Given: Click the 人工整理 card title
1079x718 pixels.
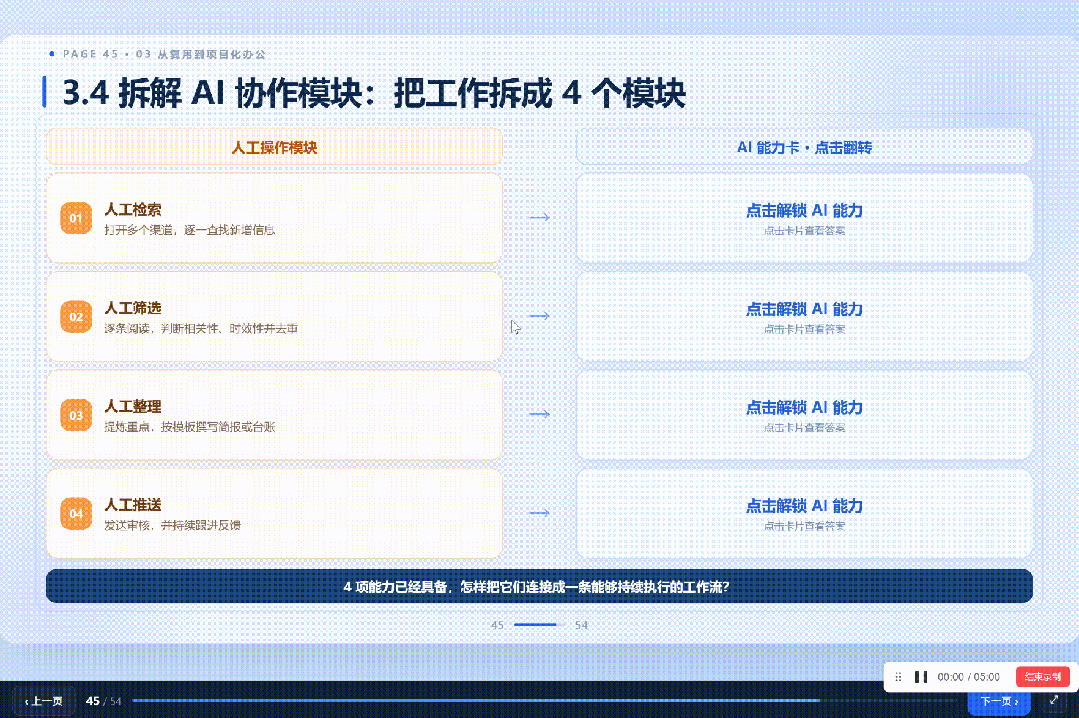Looking at the screenshot, I should [x=133, y=406].
